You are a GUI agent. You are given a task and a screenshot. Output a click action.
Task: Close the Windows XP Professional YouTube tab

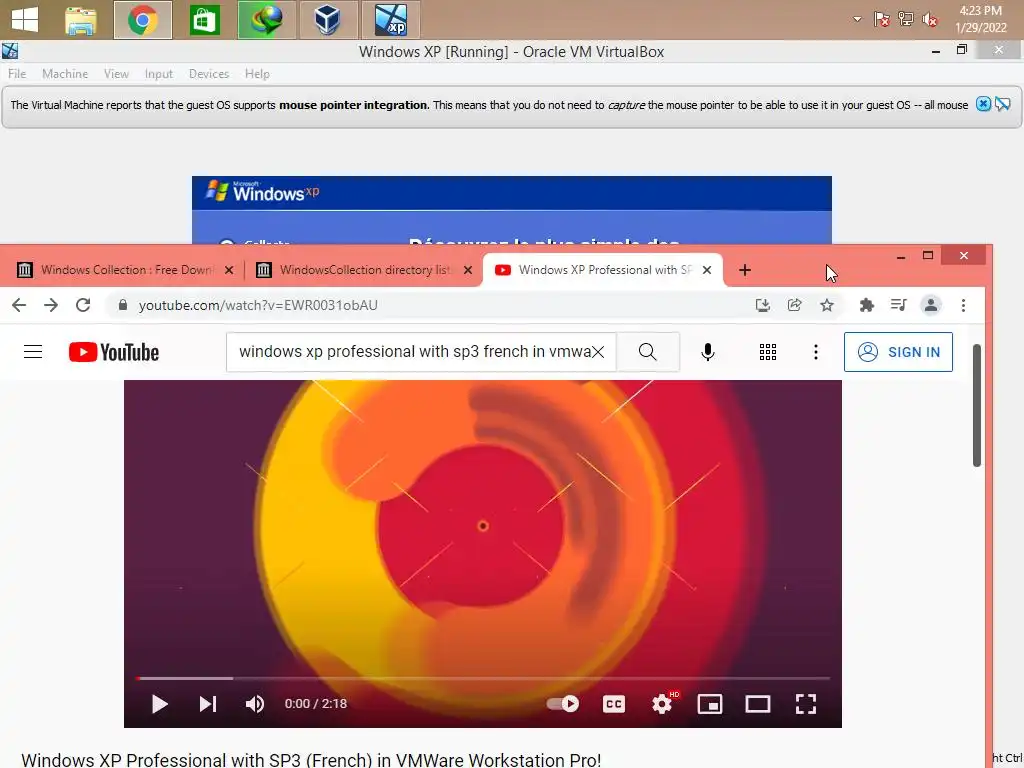(707, 270)
